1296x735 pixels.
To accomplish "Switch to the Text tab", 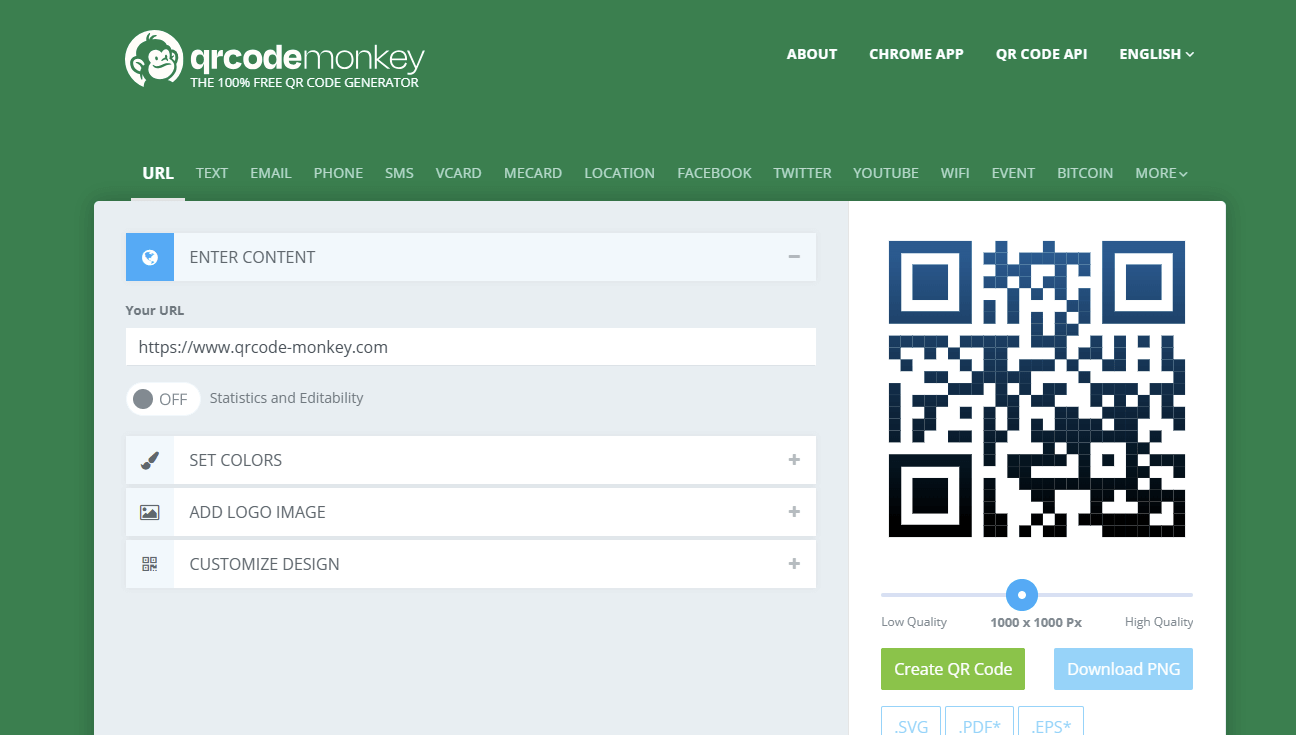I will tap(212, 173).
